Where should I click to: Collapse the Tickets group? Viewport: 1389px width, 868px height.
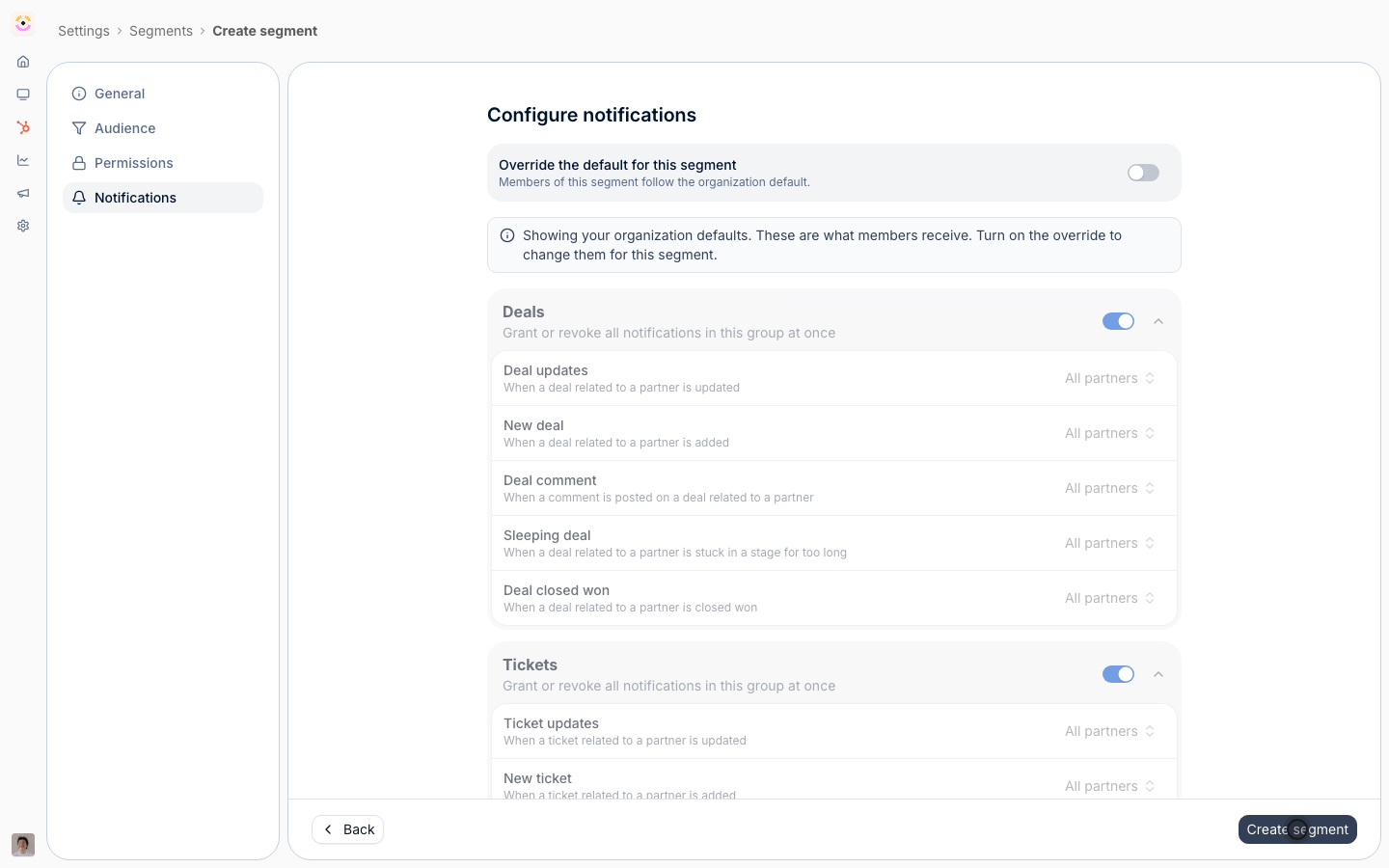[x=1158, y=674]
